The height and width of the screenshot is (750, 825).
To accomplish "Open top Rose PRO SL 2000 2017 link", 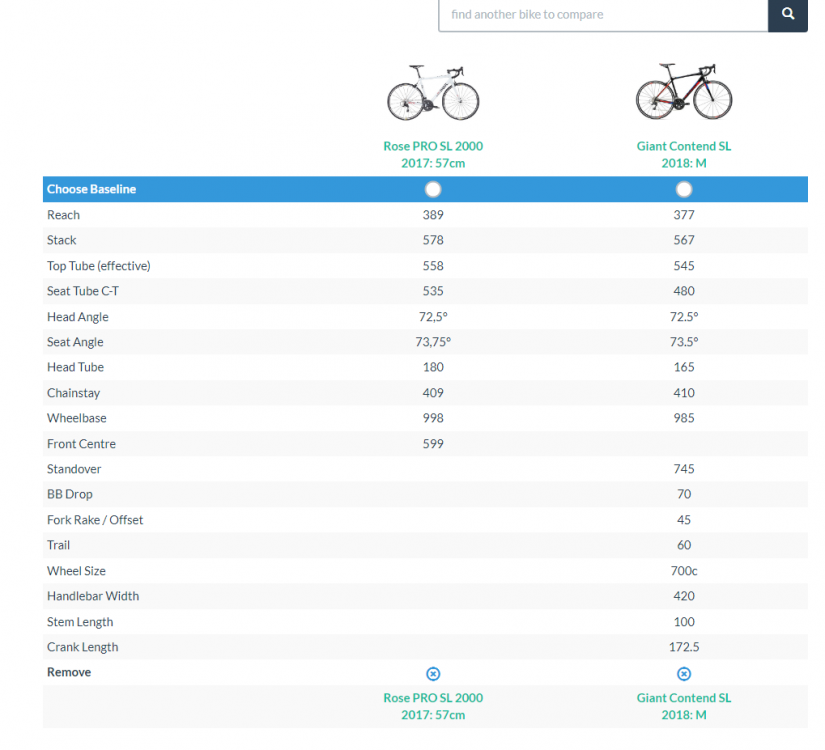I will (433, 154).
